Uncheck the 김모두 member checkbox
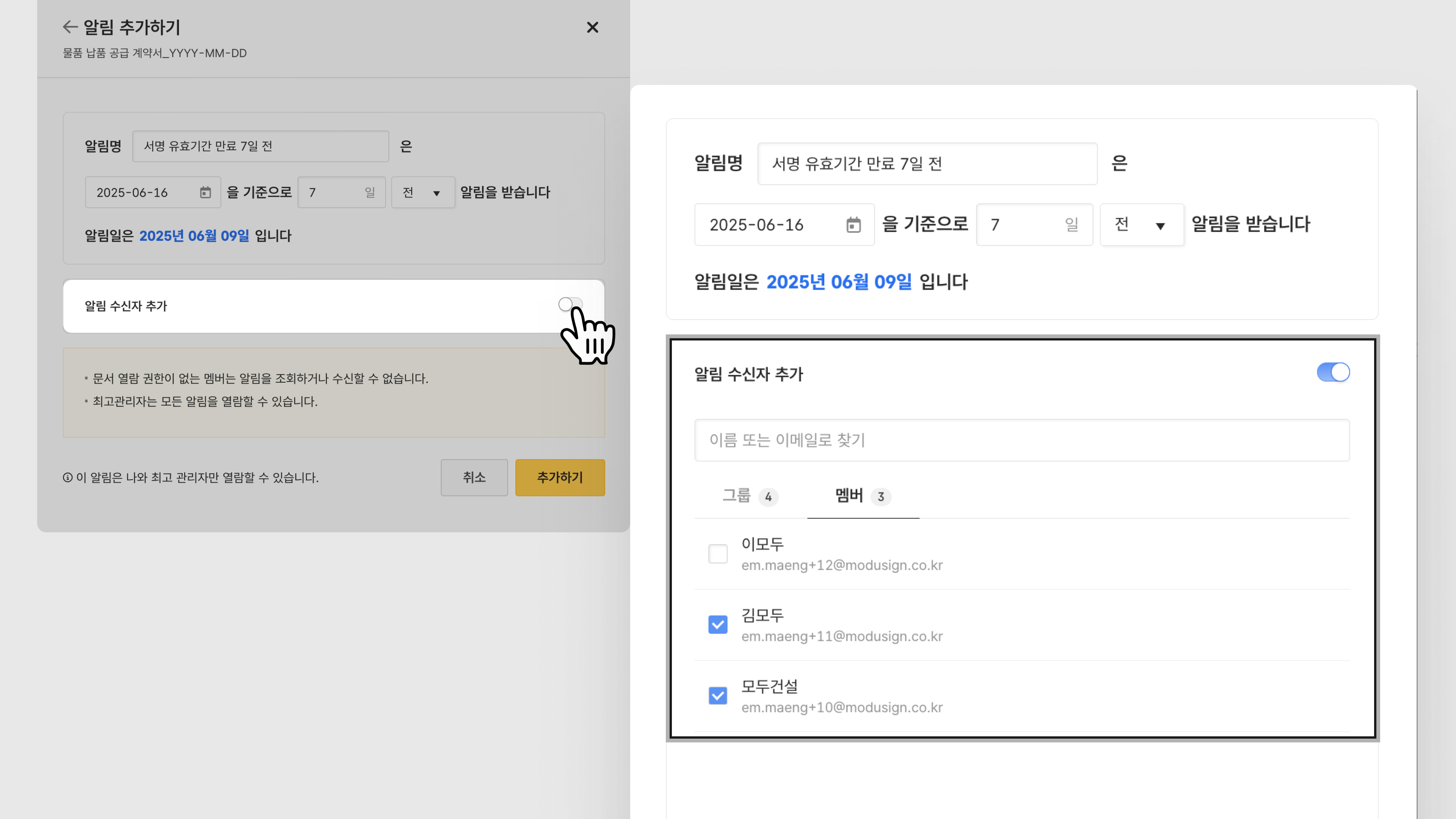 [x=718, y=624]
